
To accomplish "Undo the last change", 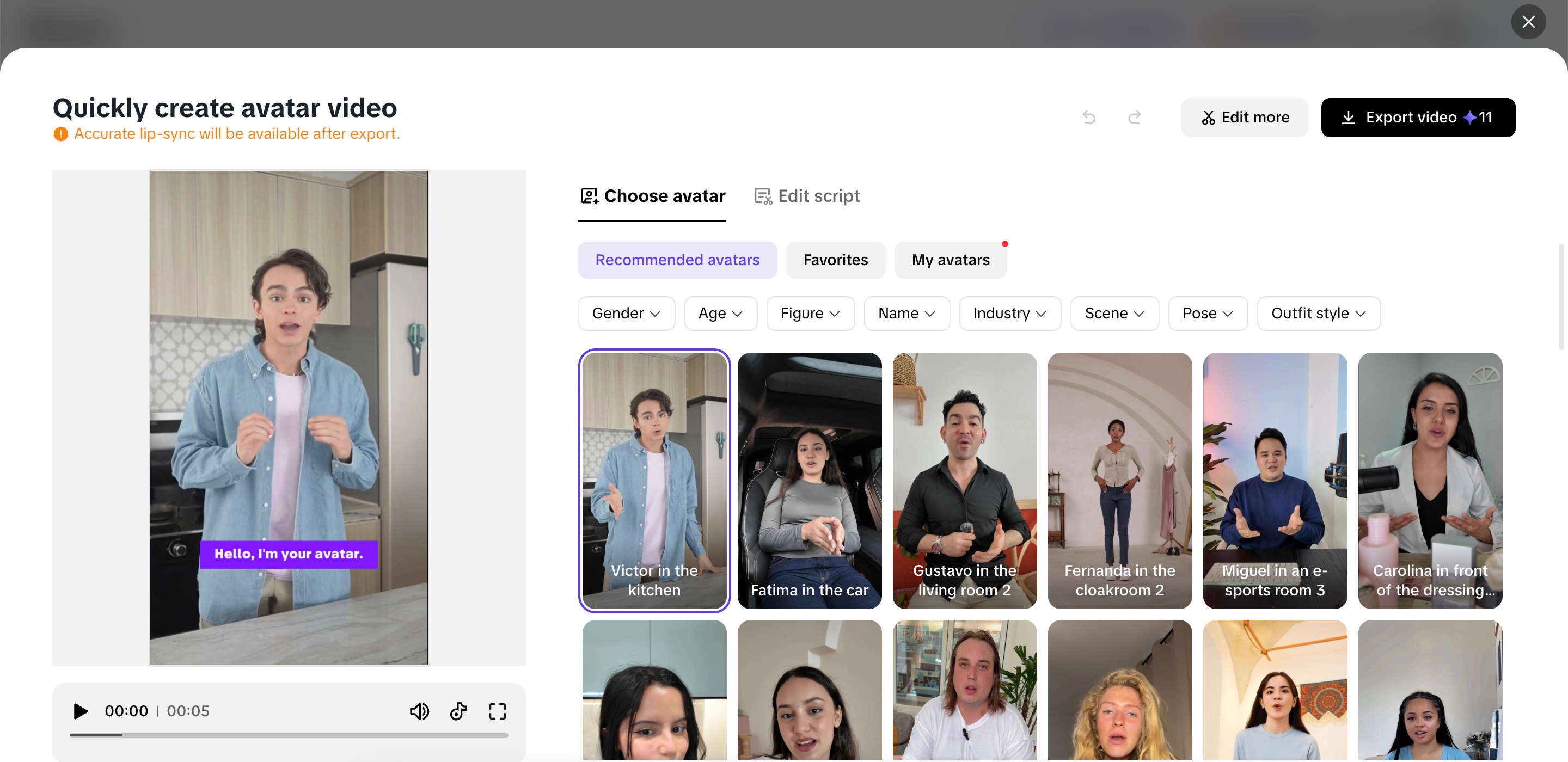I will click(1089, 118).
